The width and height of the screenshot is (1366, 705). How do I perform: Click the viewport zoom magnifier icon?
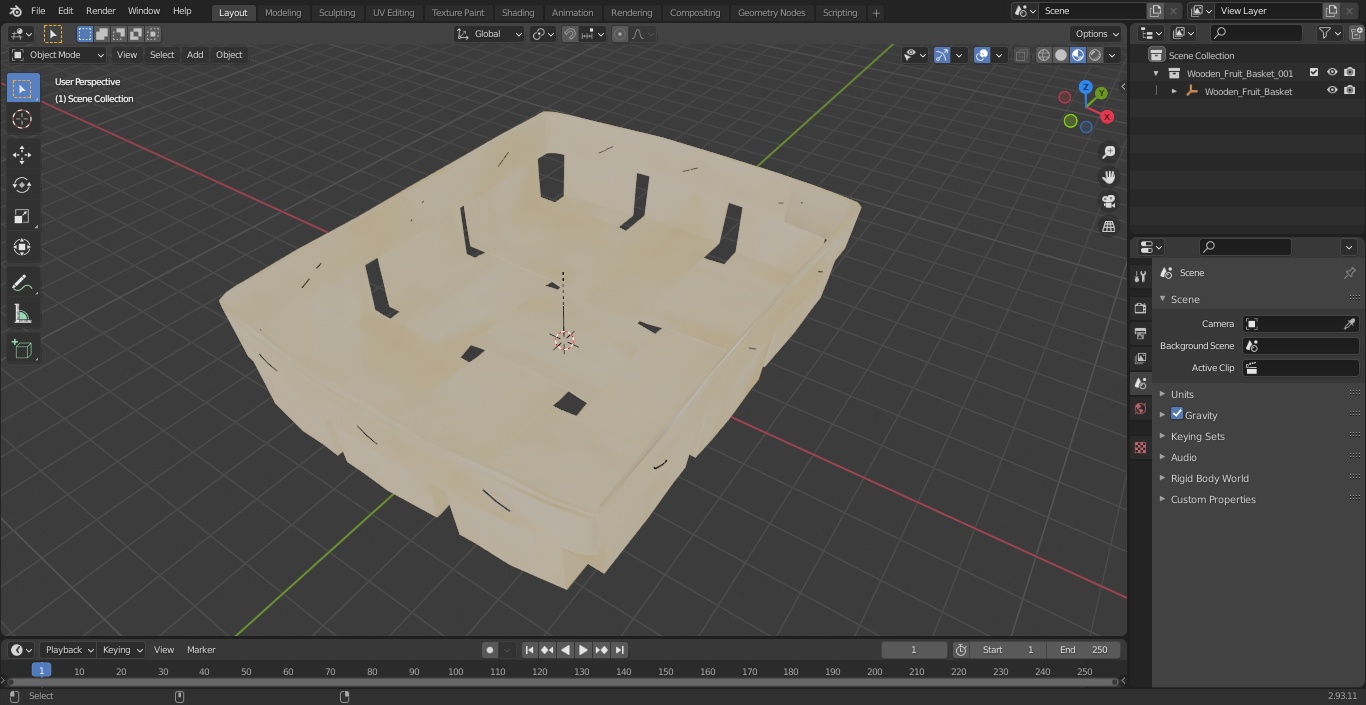(1108, 152)
